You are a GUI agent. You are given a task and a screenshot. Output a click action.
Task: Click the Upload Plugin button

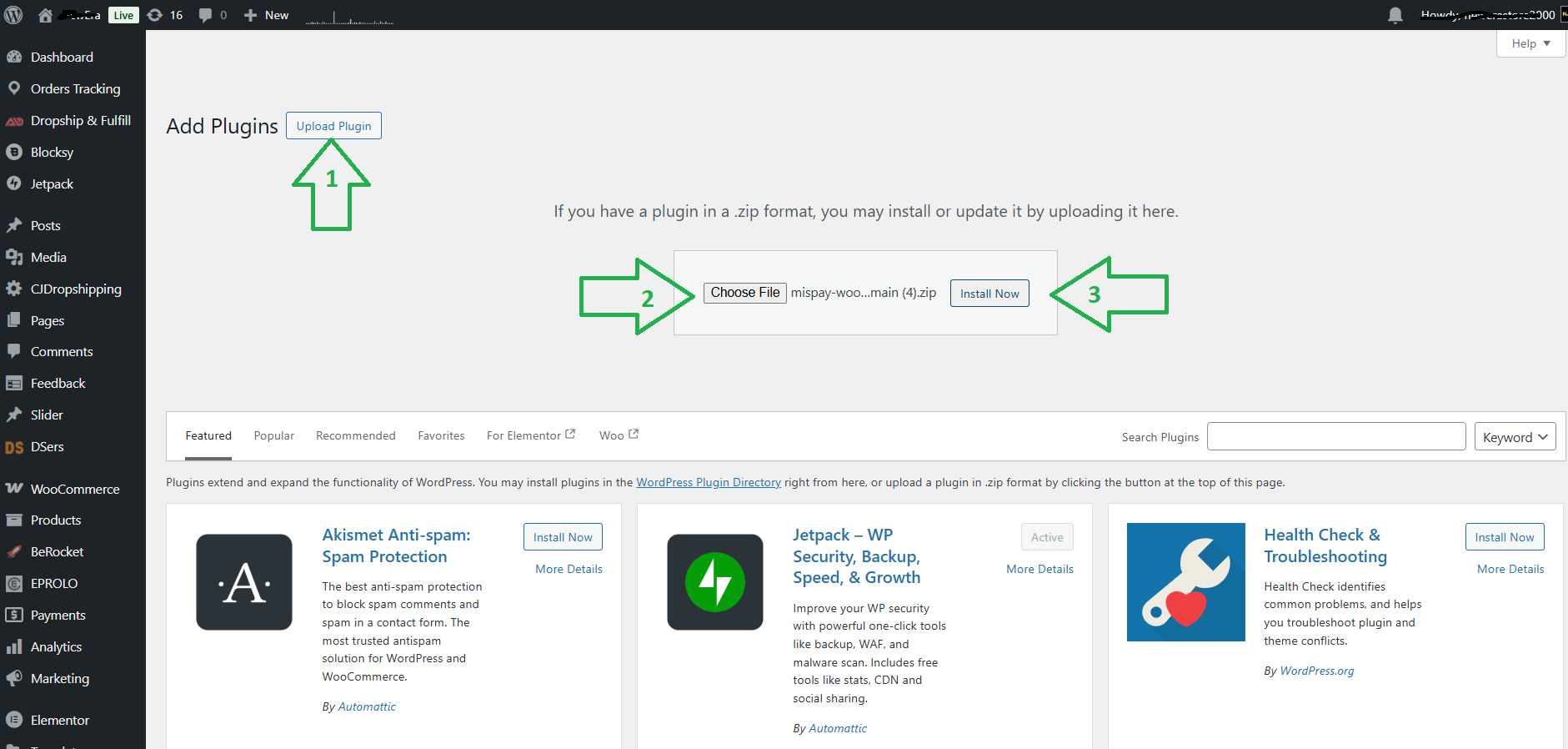pyautogui.click(x=333, y=126)
